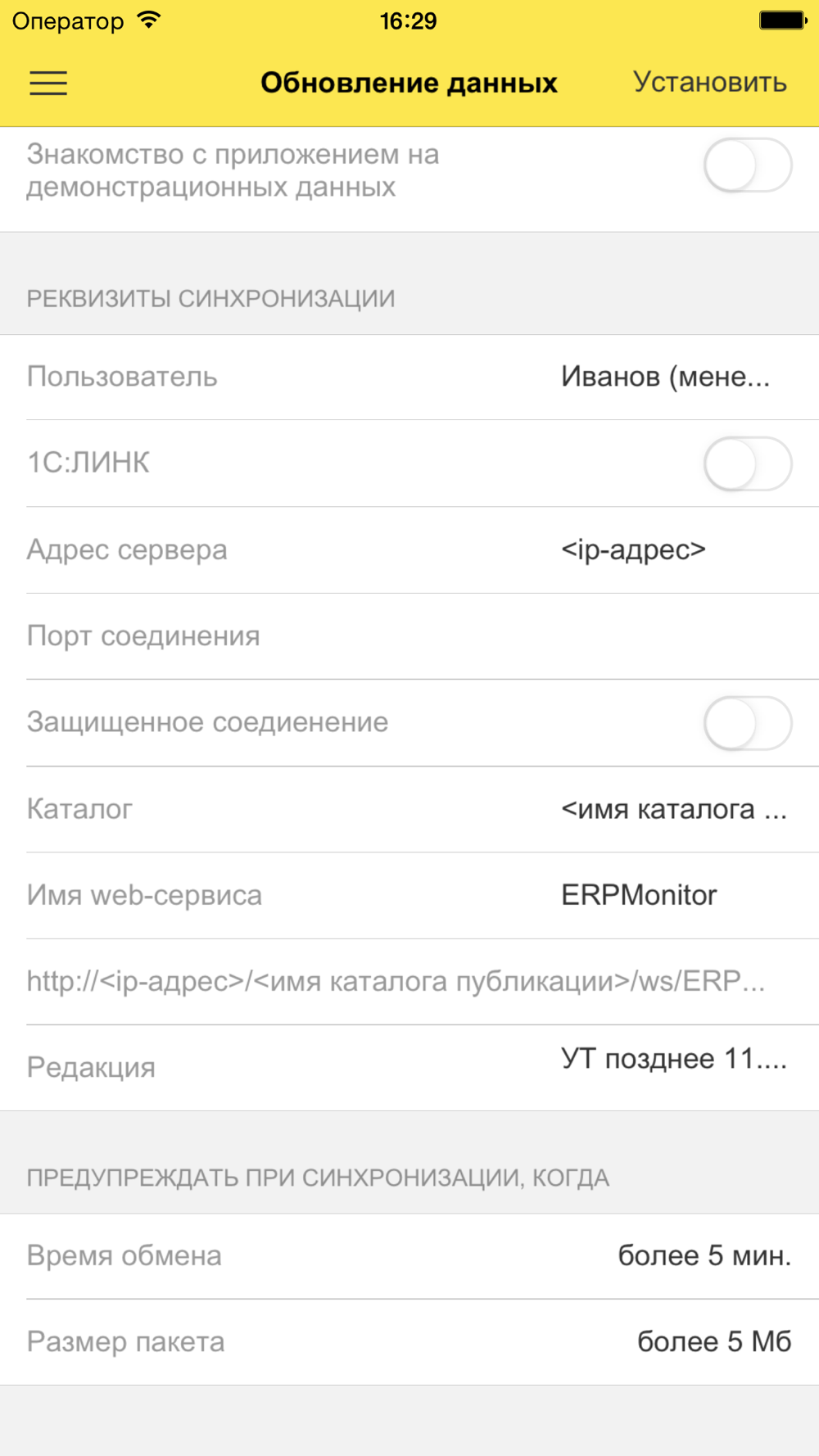Tap the Wi-Fi status icon

149,20
